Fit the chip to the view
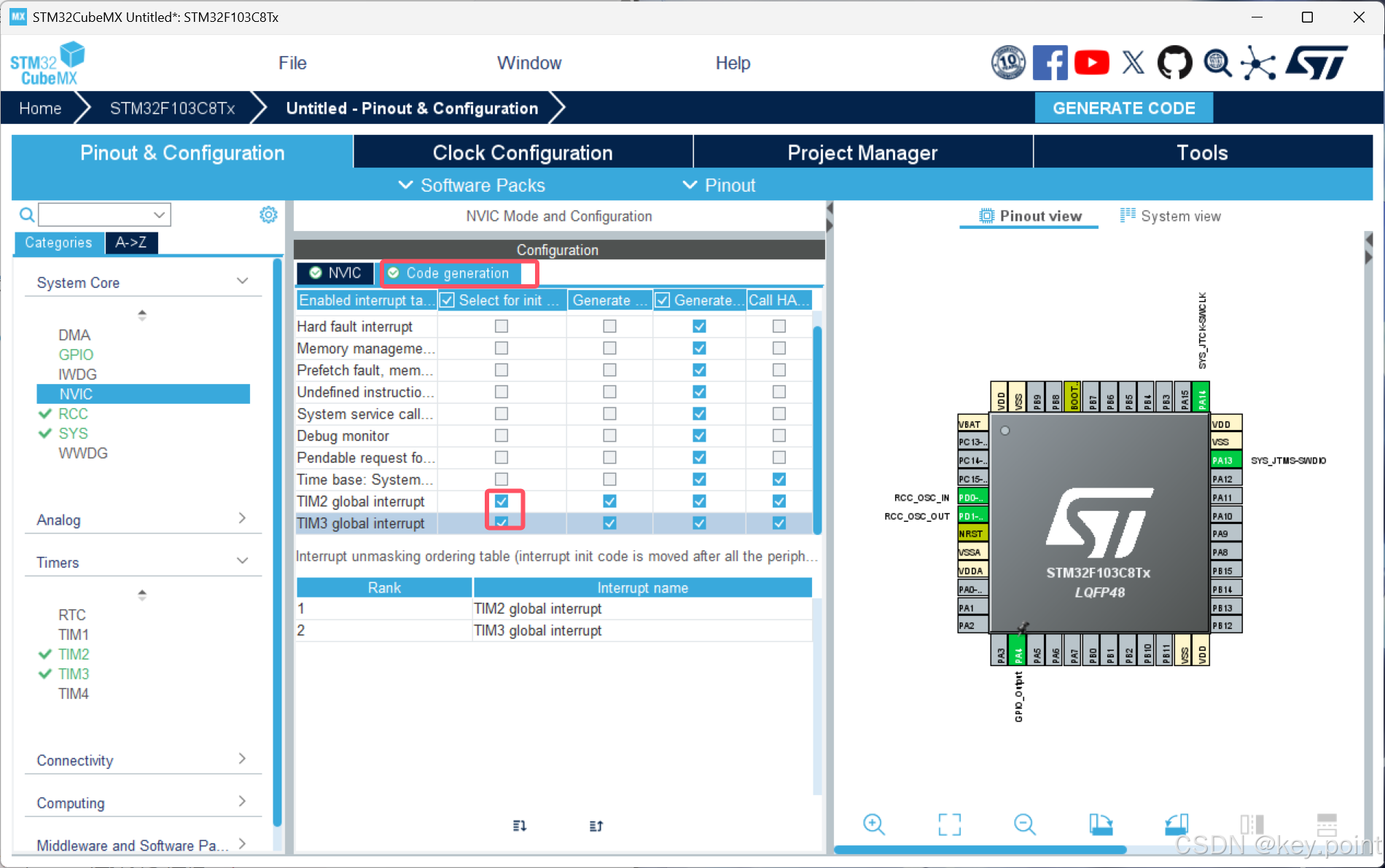Image resolution: width=1385 pixels, height=868 pixels. click(x=949, y=824)
